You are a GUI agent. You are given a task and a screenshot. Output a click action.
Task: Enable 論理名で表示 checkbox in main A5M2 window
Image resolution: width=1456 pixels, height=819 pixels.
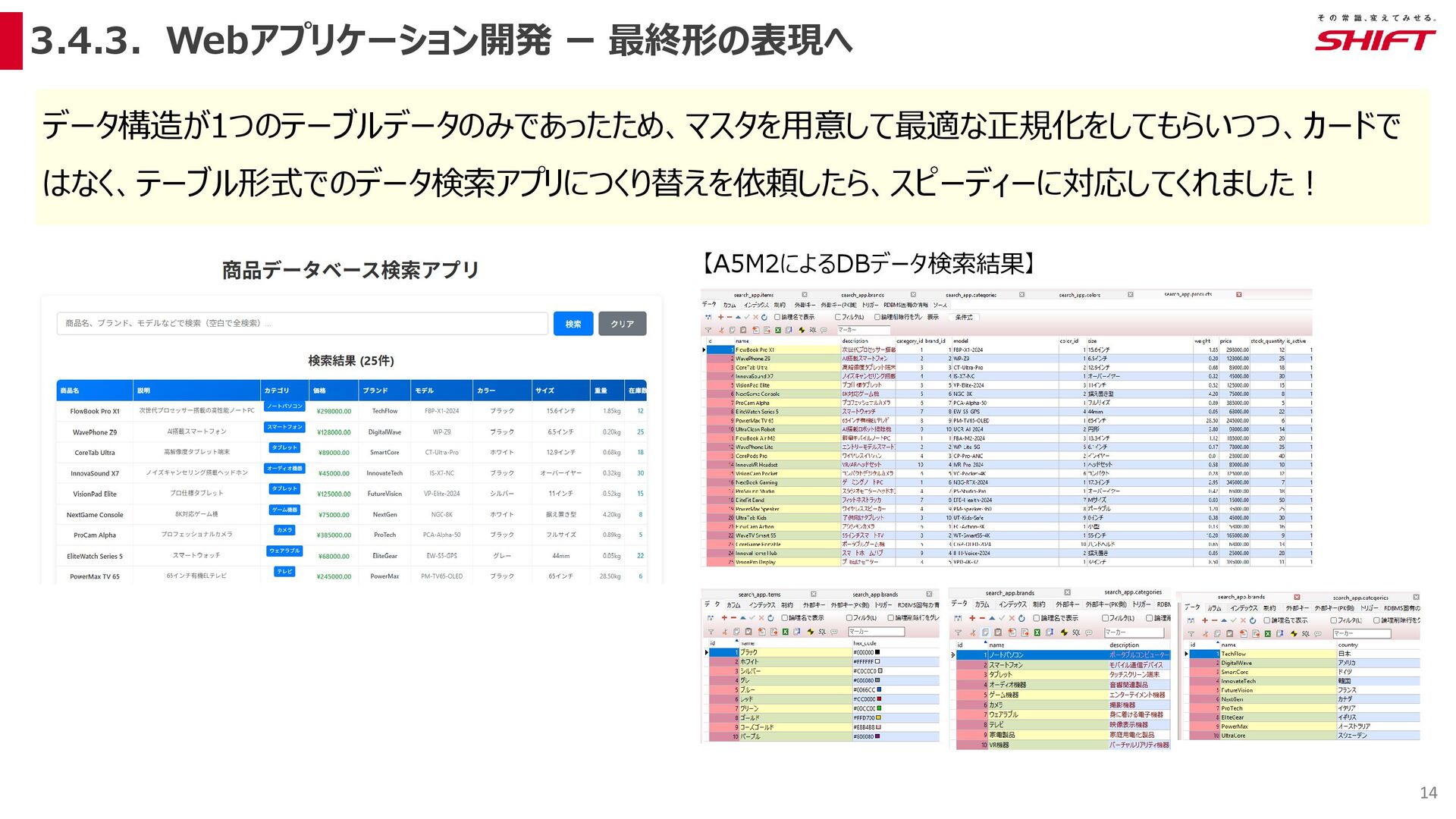point(777,317)
